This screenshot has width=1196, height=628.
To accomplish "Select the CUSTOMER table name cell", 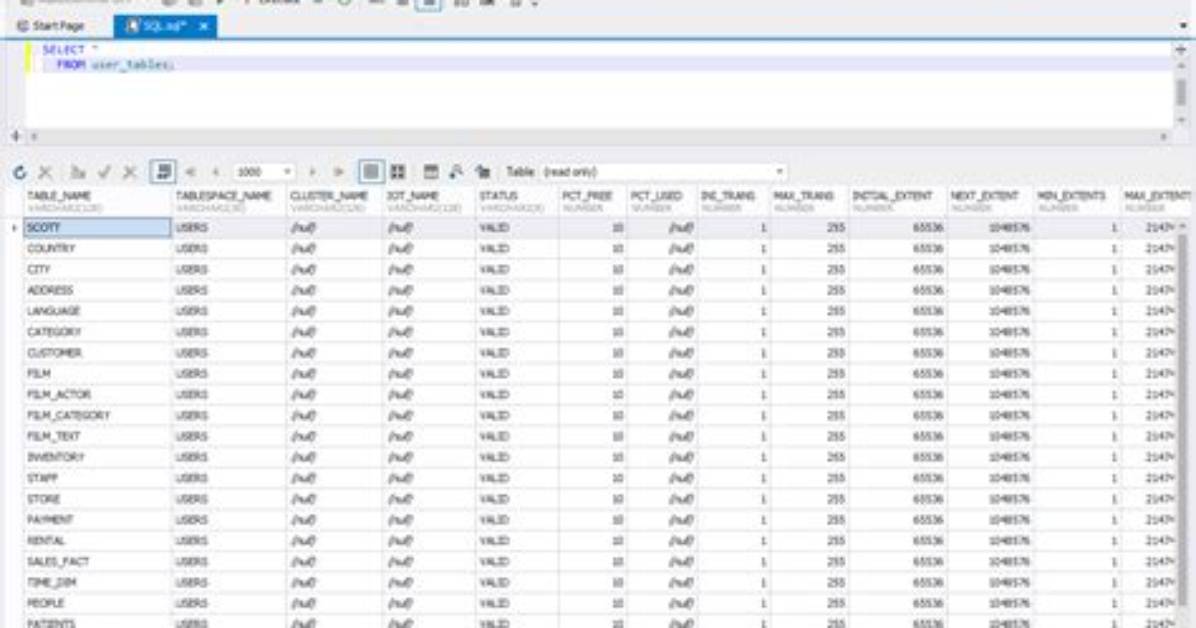I will coord(97,353).
